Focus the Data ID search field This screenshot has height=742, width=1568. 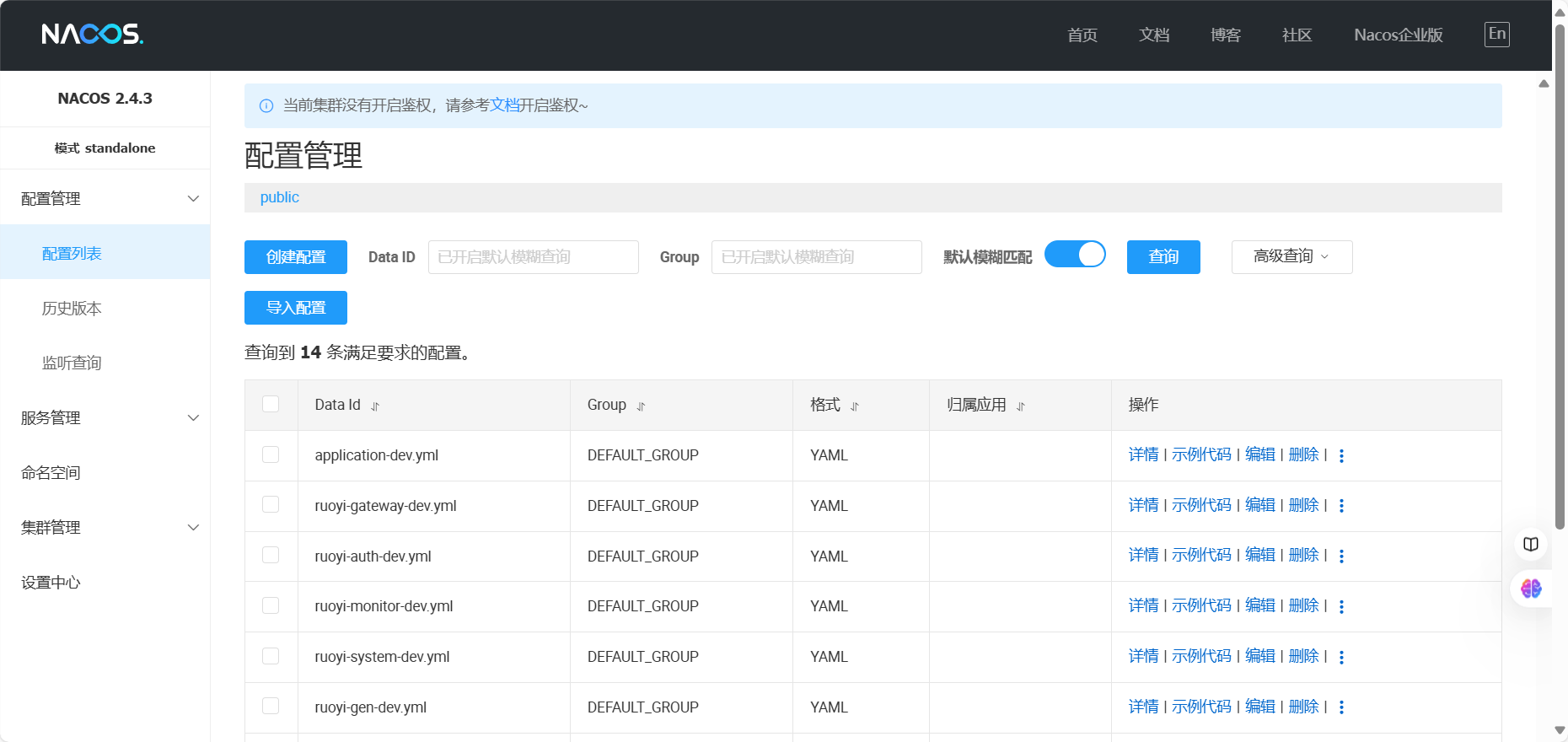pyautogui.click(x=534, y=257)
